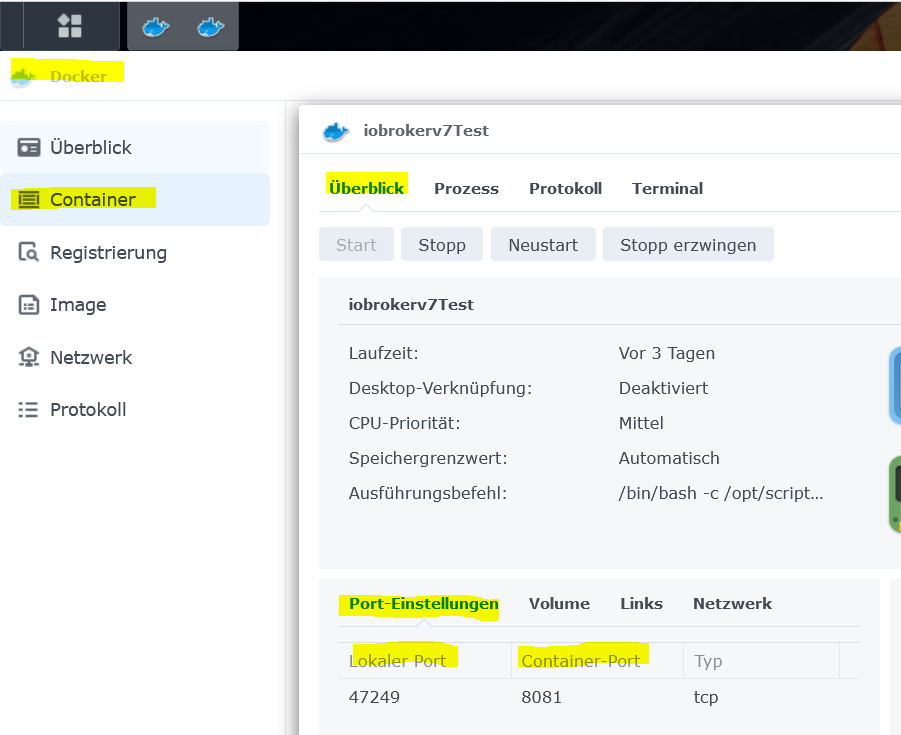Click the second Docker whale taskbar icon
This screenshot has width=901, height=735.
click(210, 26)
